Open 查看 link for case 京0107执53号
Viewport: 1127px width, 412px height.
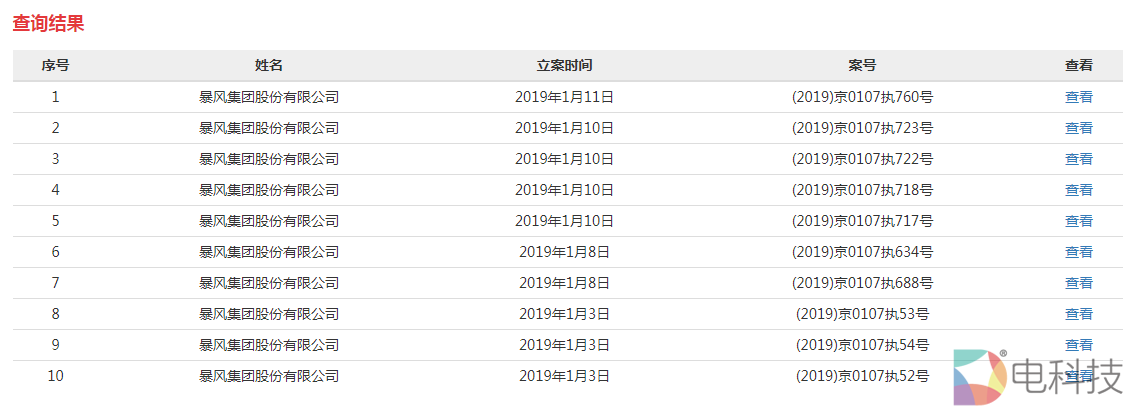[x=1078, y=314]
